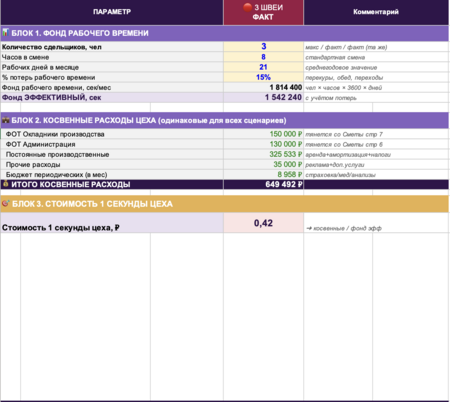Viewport: 450px width, 402px height.
Task: Click comment аренда+амортизация+налоги
Action: [348, 155]
